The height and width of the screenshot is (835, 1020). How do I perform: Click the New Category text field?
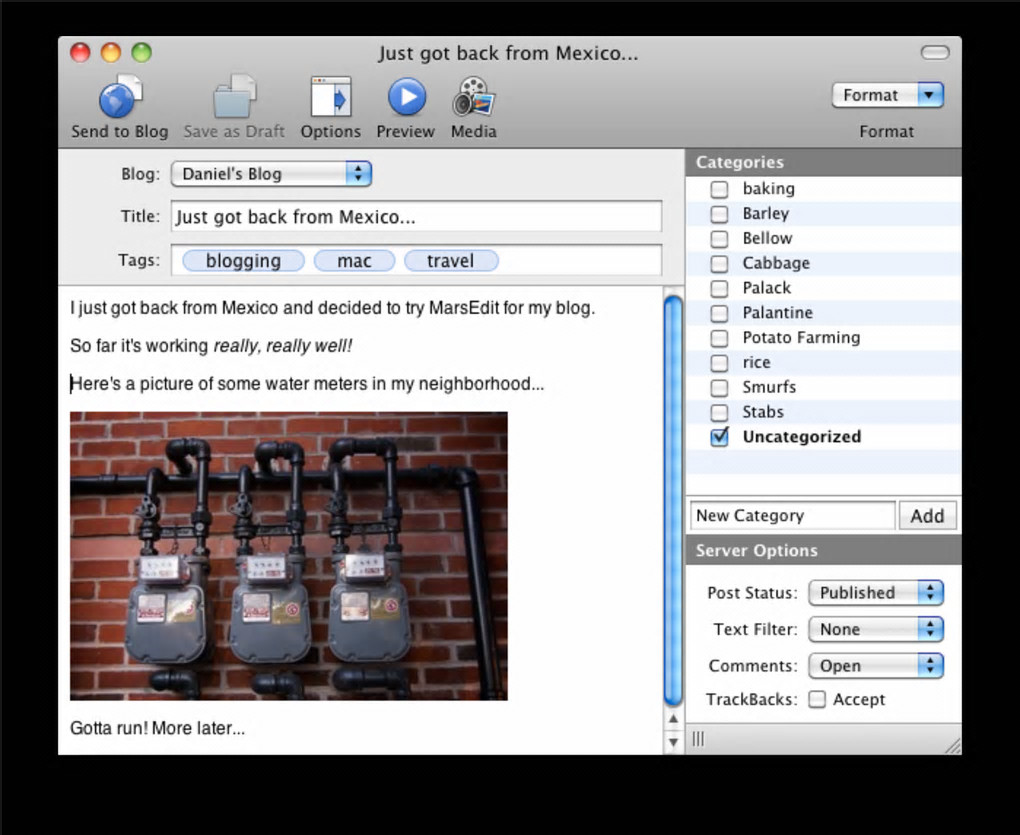pos(791,516)
